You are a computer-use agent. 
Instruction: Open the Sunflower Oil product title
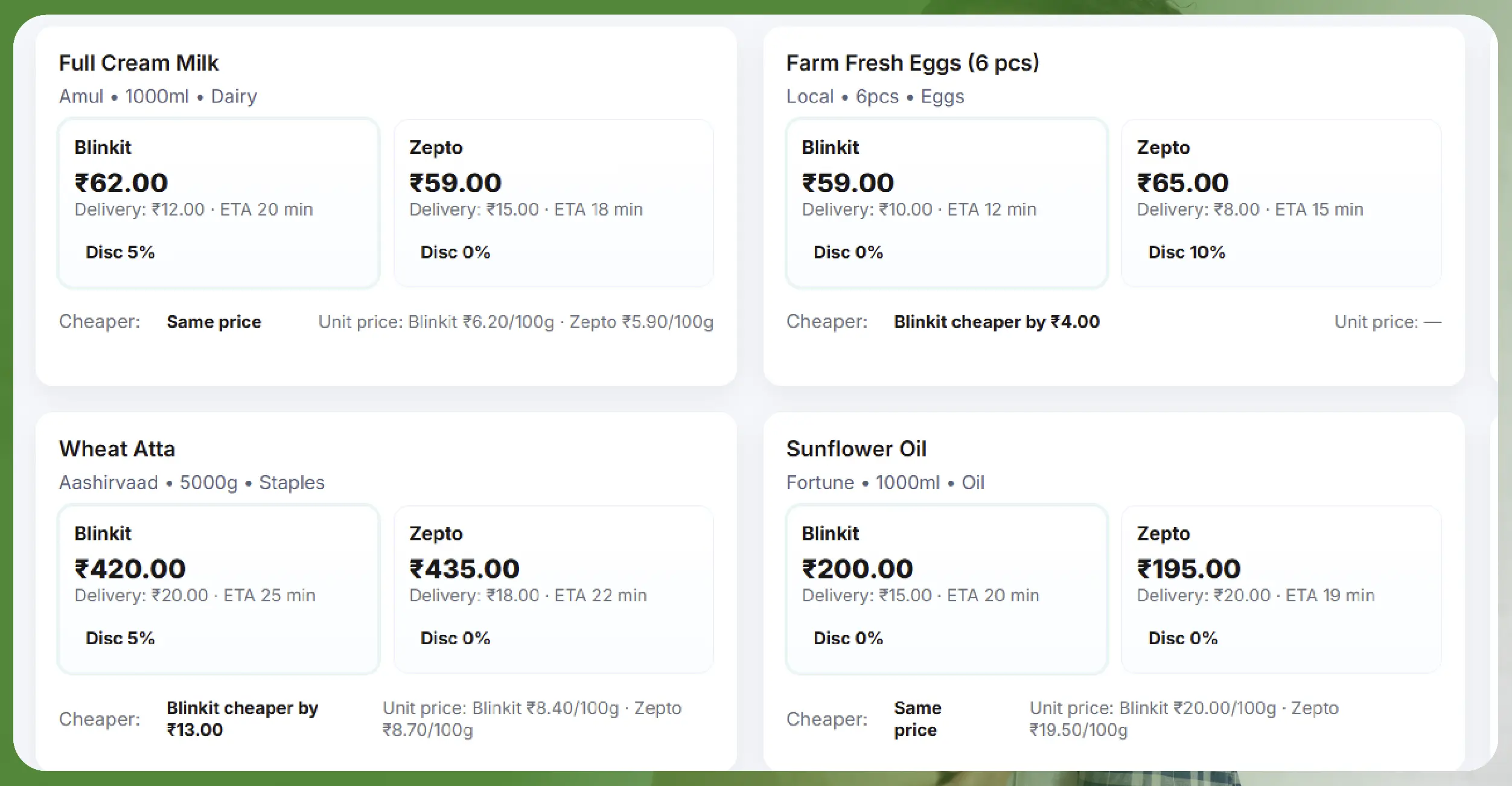[856, 449]
